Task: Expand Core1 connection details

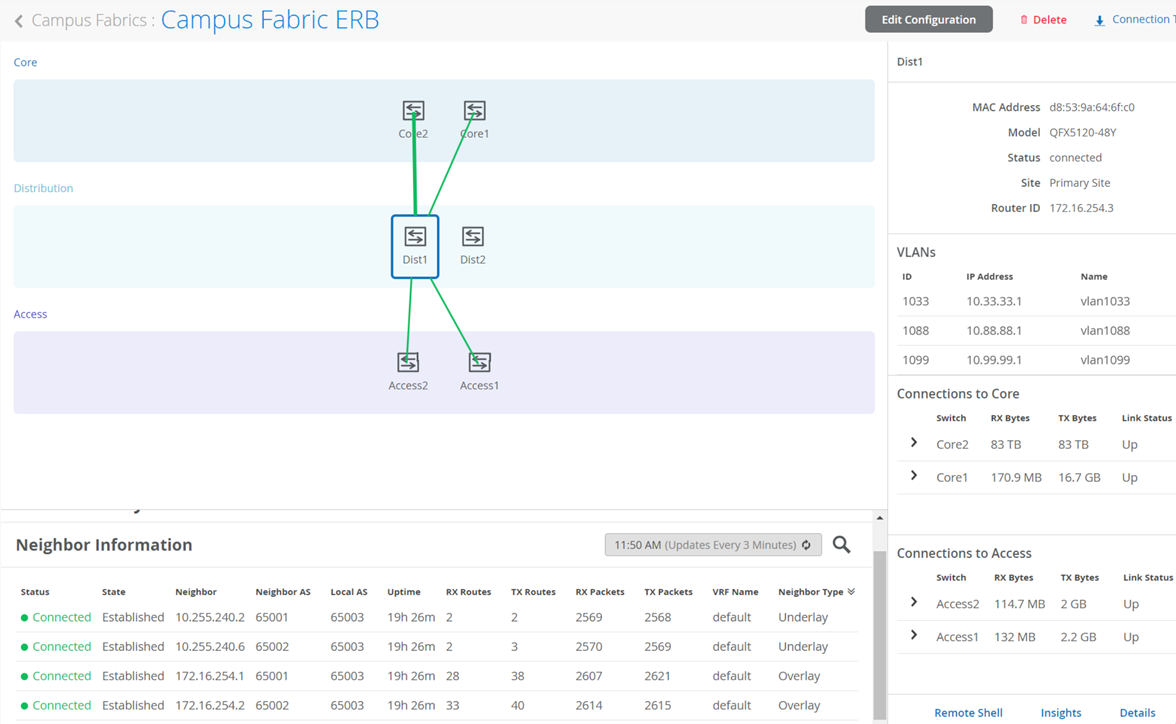Action: click(913, 476)
